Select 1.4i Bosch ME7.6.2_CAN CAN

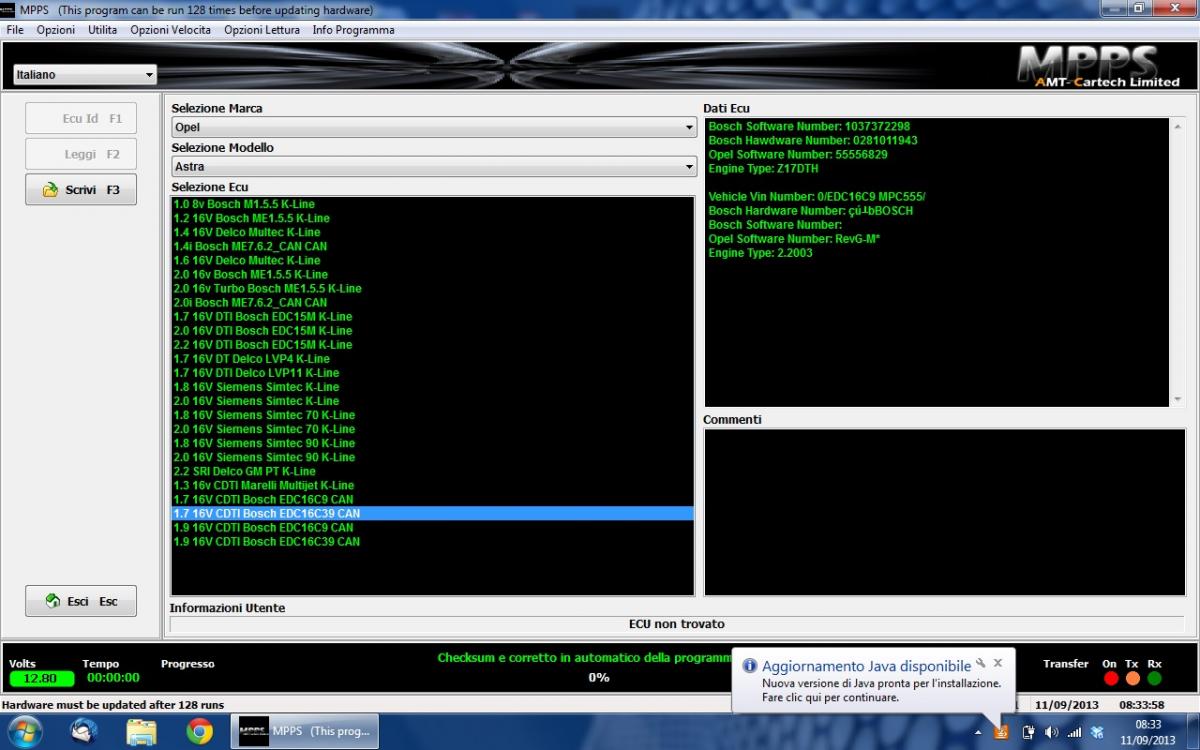(x=433, y=246)
